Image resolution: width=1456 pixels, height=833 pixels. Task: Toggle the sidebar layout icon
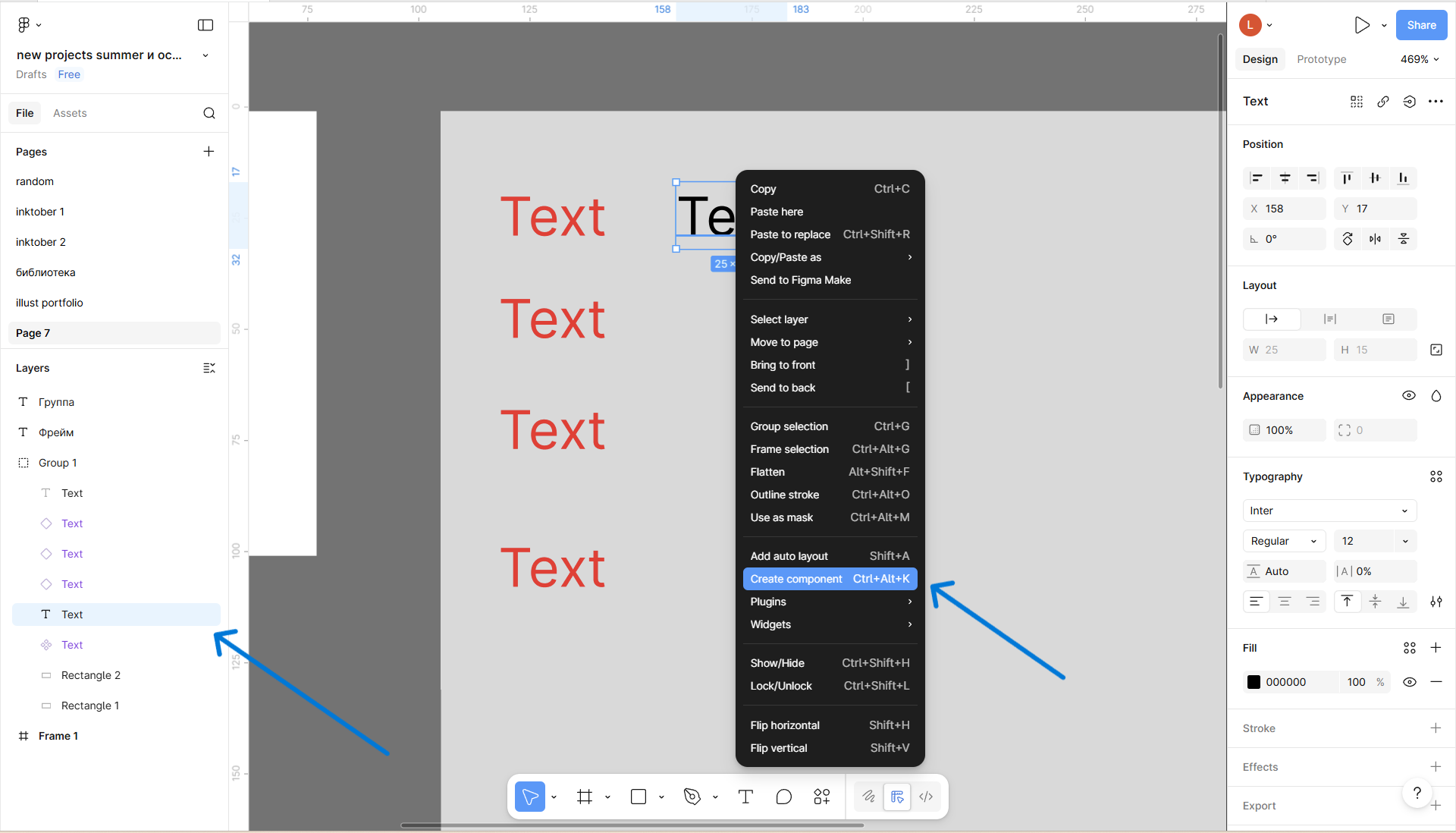tap(206, 25)
